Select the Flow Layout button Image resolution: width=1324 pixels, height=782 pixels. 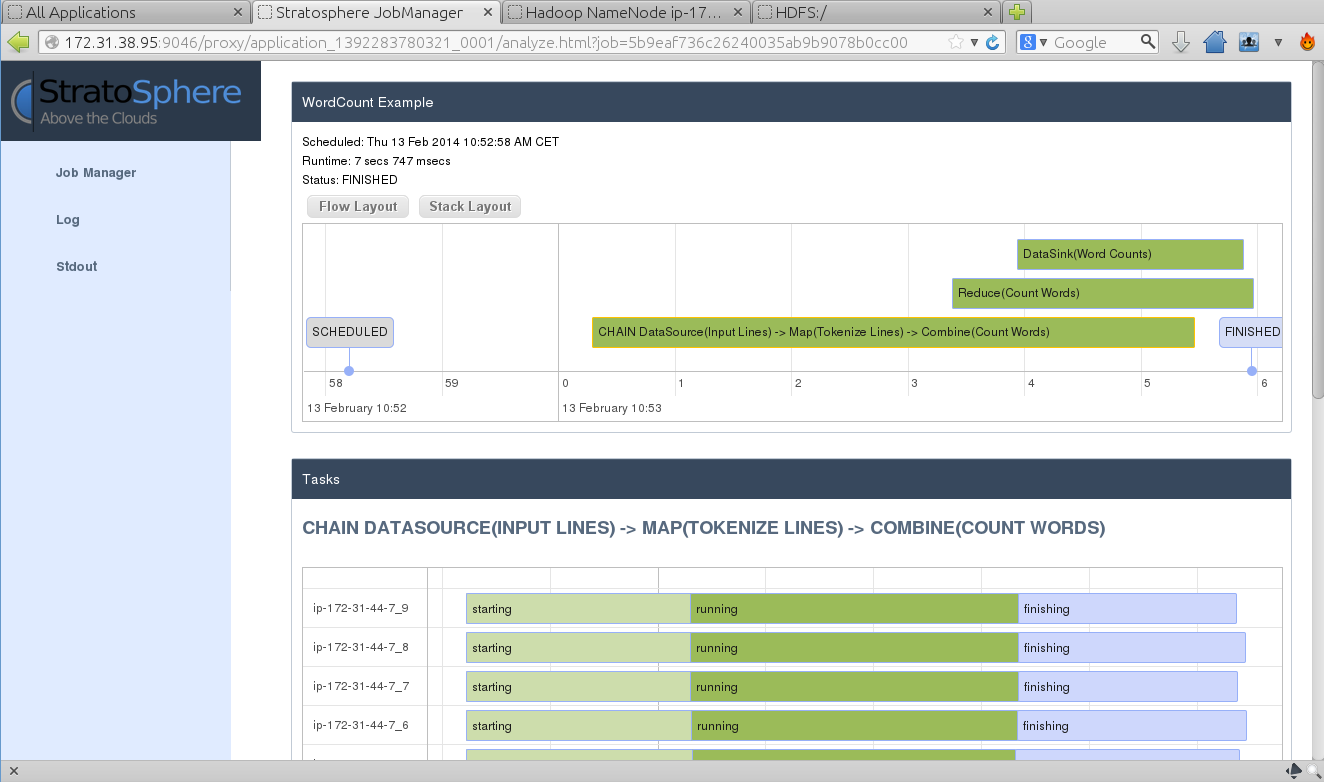pyautogui.click(x=358, y=207)
